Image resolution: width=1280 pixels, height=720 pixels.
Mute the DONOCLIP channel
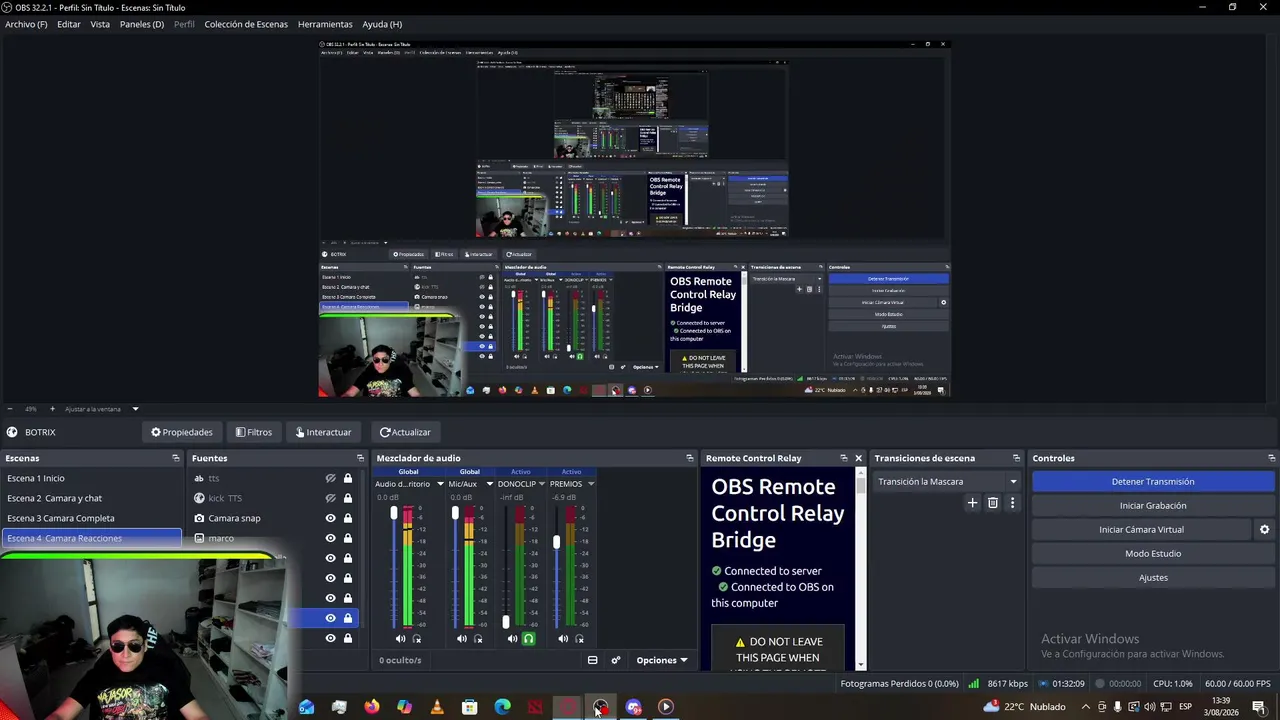pos(512,639)
